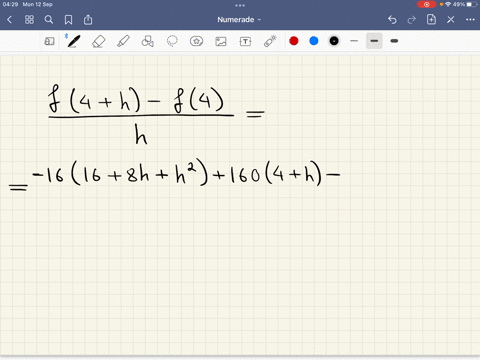The height and width of the screenshot is (360, 480).
Task: Open the thumbnail grid view
Action: [29, 20]
